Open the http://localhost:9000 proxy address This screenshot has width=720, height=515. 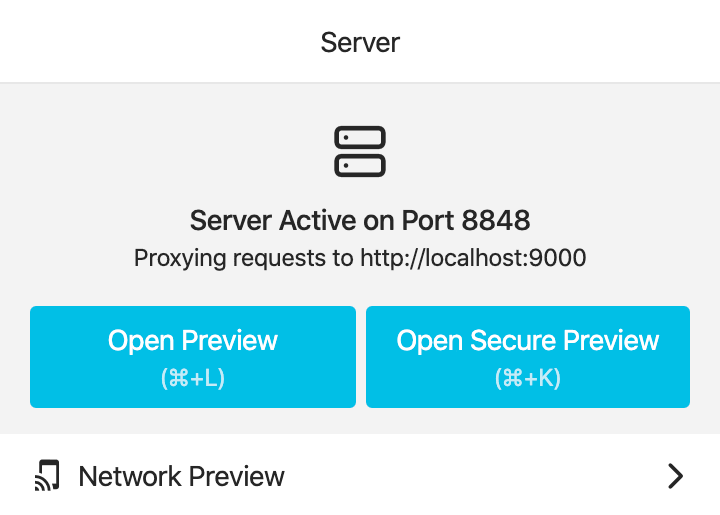point(473,258)
